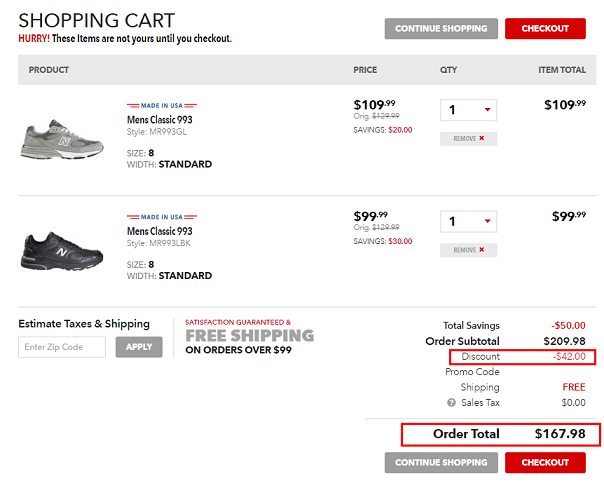The image size is (604, 495).
Task: Click the top Checkout button
Action: (x=545, y=29)
